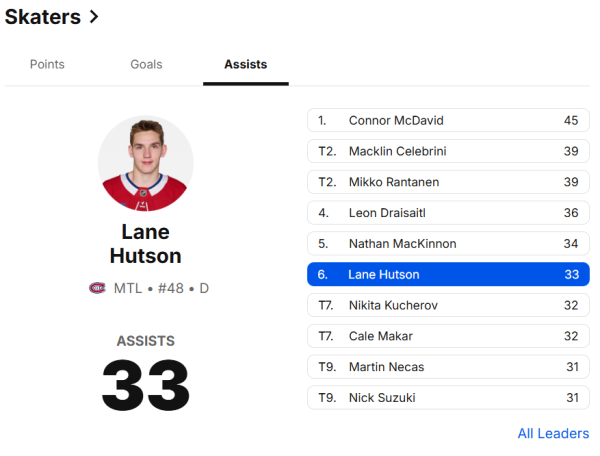Select Connor McDavid leaderboard row
600x456 pixels.
pos(448,121)
